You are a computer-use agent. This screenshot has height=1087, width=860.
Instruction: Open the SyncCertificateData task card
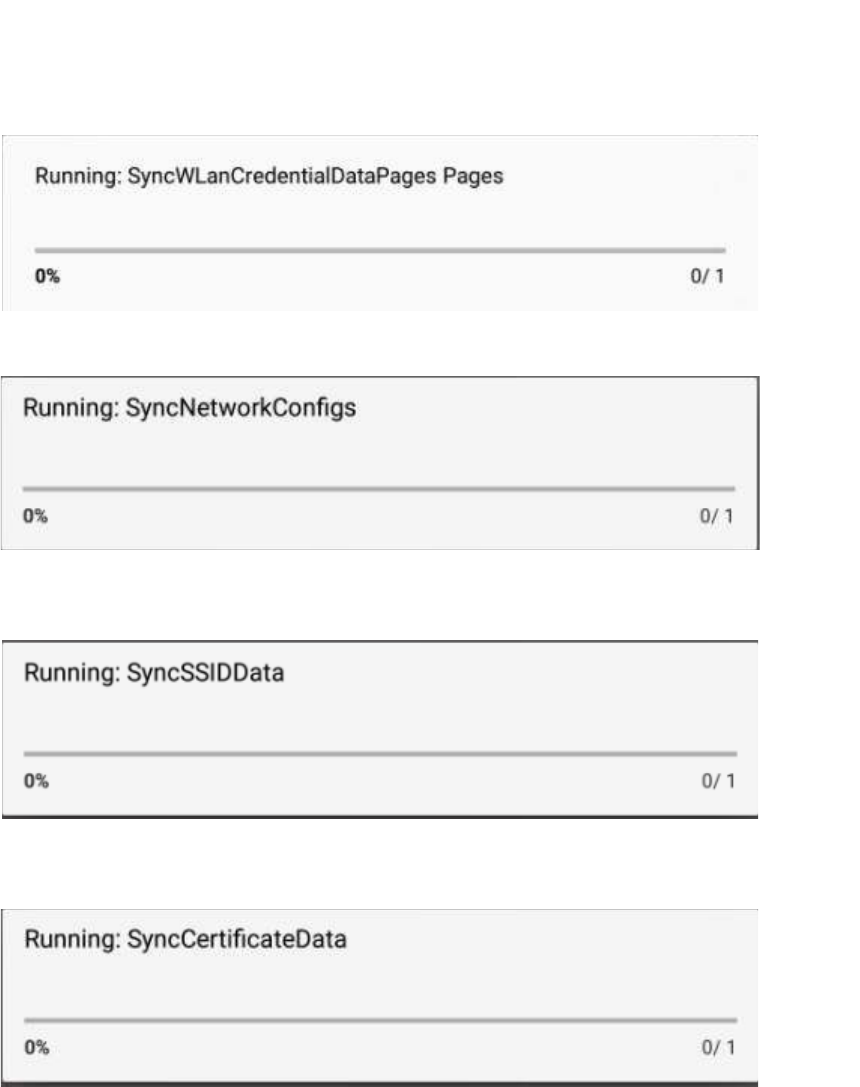click(x=380, y=997)
